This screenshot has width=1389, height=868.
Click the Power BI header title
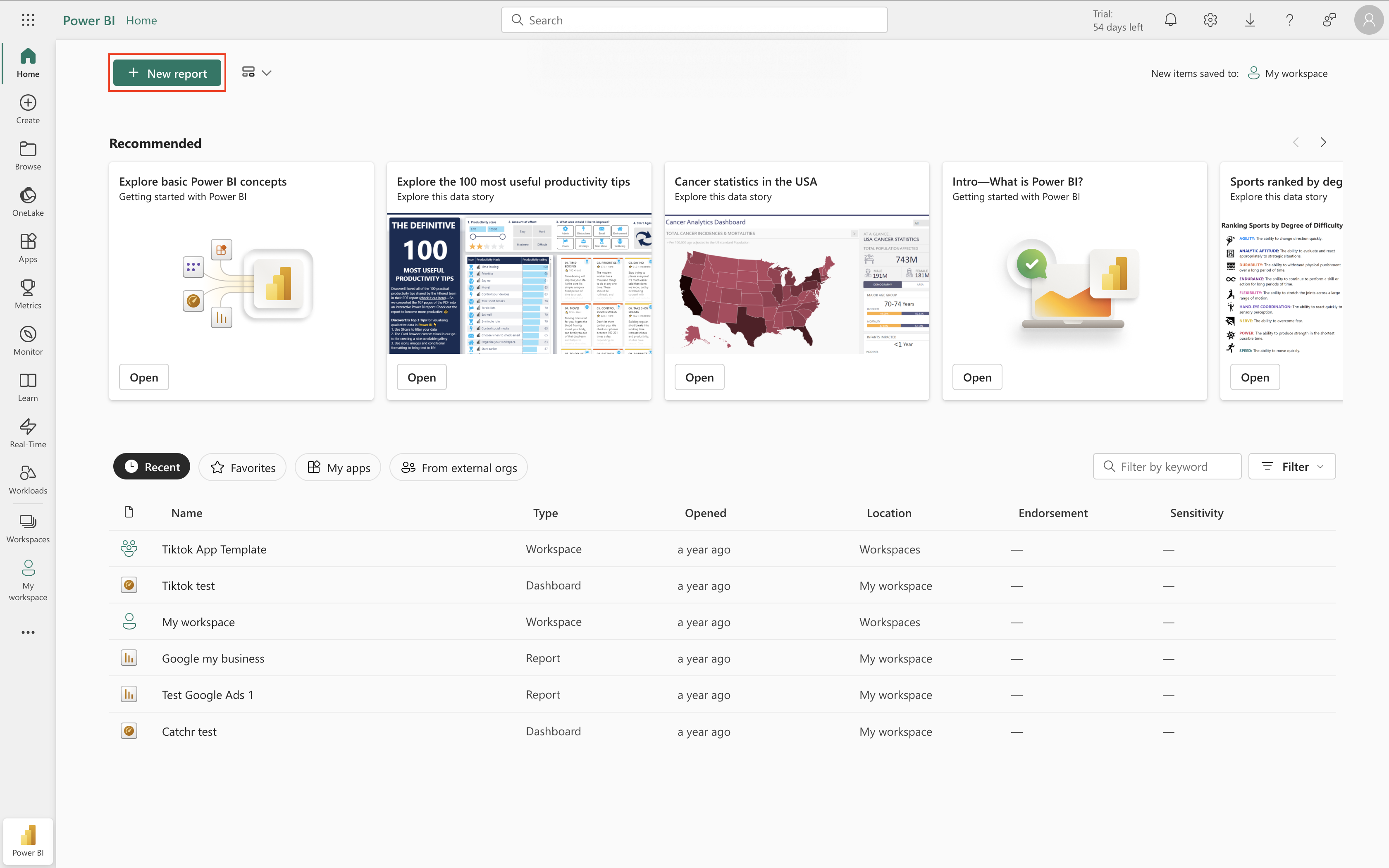pos(89,21)
